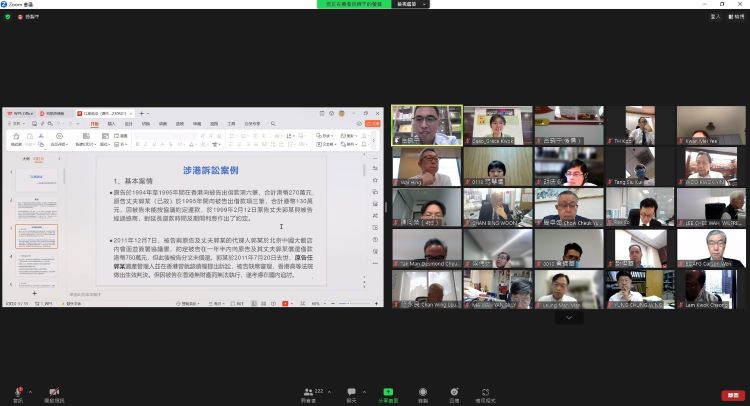Click zoom in plus at status bar end
Viewport: 750px width, 406px height.
376,304
